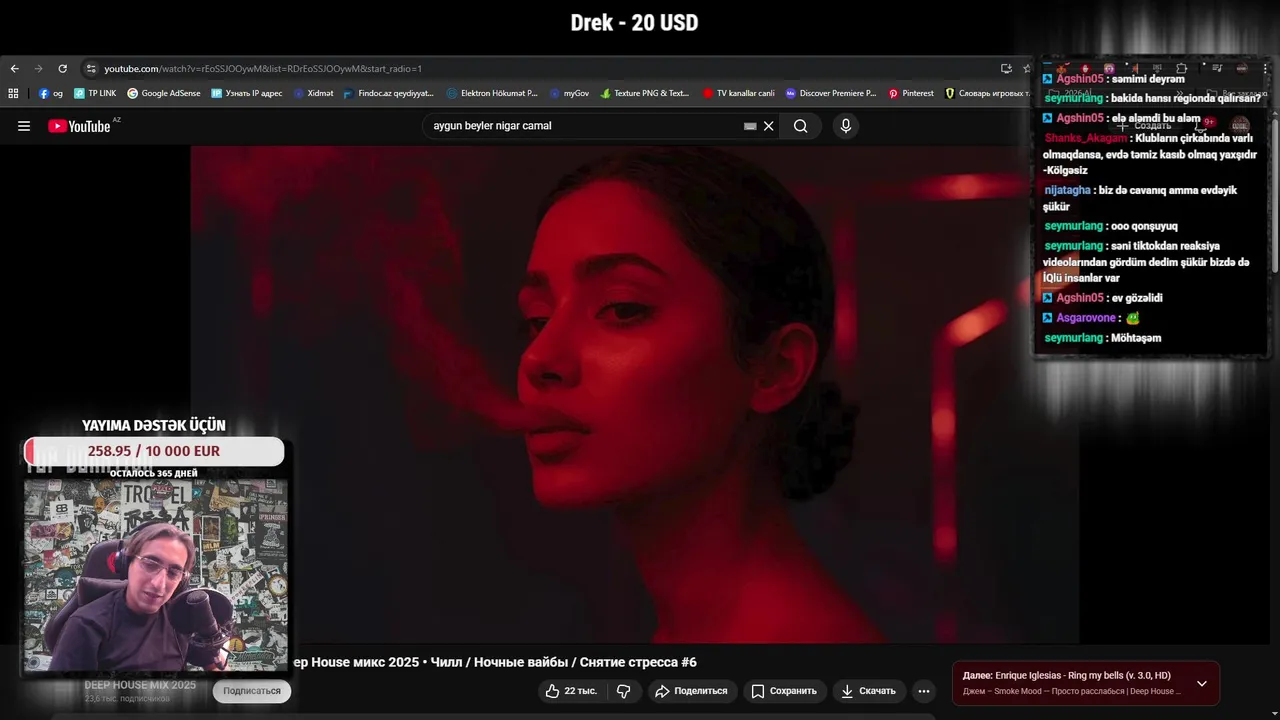Click the streamer webcam overlay

click(155, 575)
